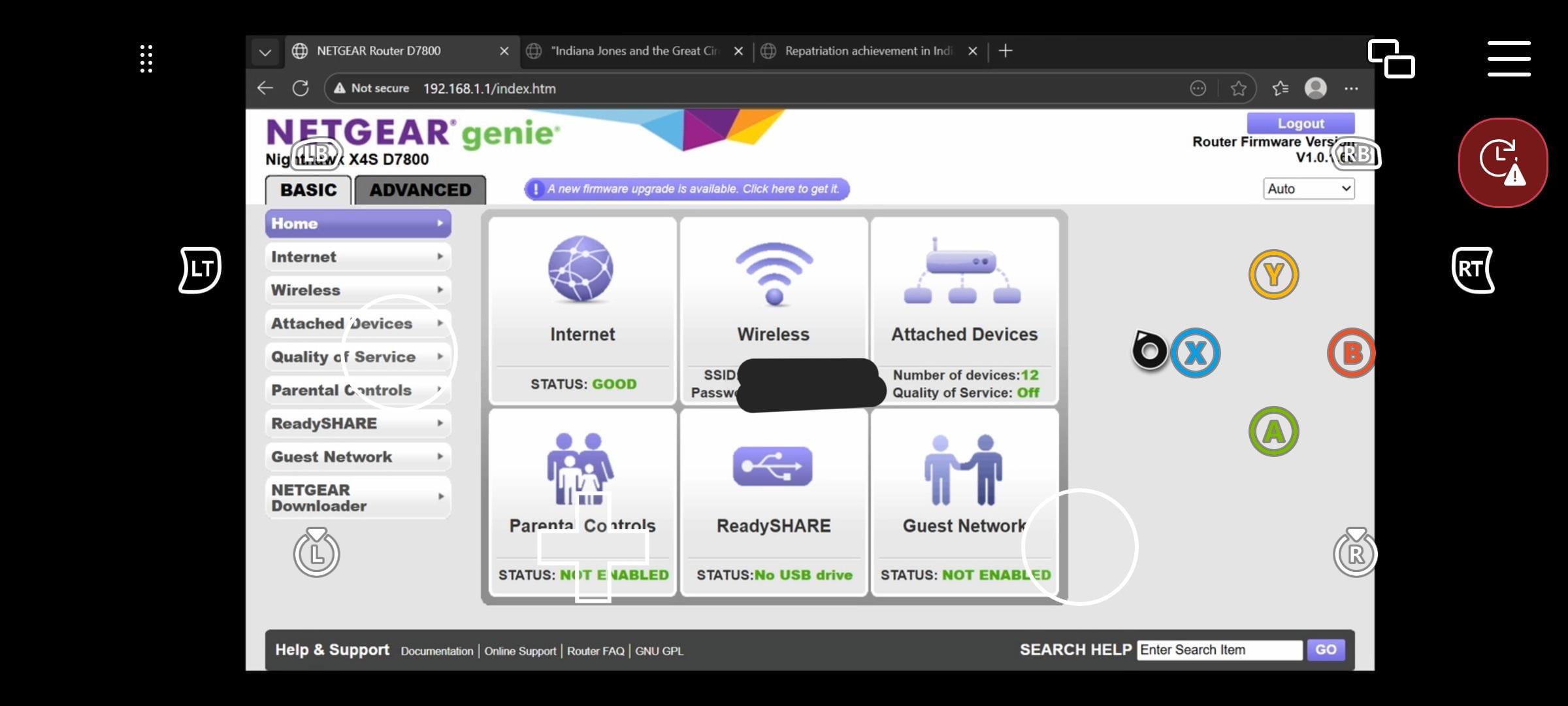This screenshot has width=1568, height=706.
Task: Click the Logout button
Action: [x=1300, y=123]
